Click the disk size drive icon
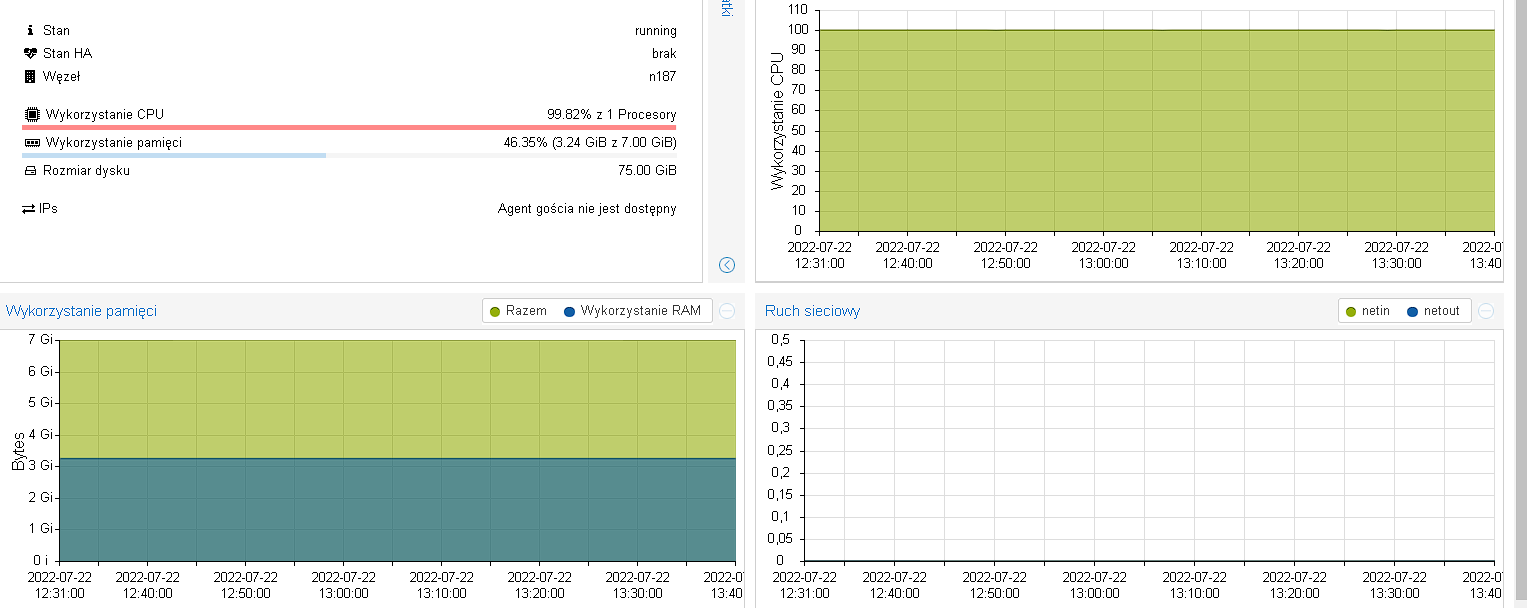Viewport: 1527px width, 608px height. pyautogui.click(x=30, y=171)
